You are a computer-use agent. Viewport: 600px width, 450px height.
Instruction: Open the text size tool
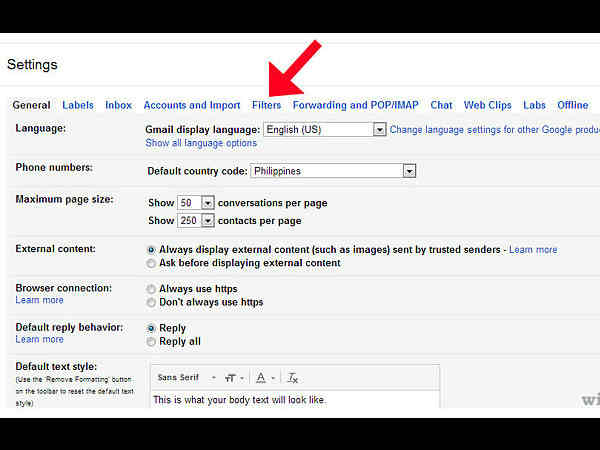coord(234,378)
